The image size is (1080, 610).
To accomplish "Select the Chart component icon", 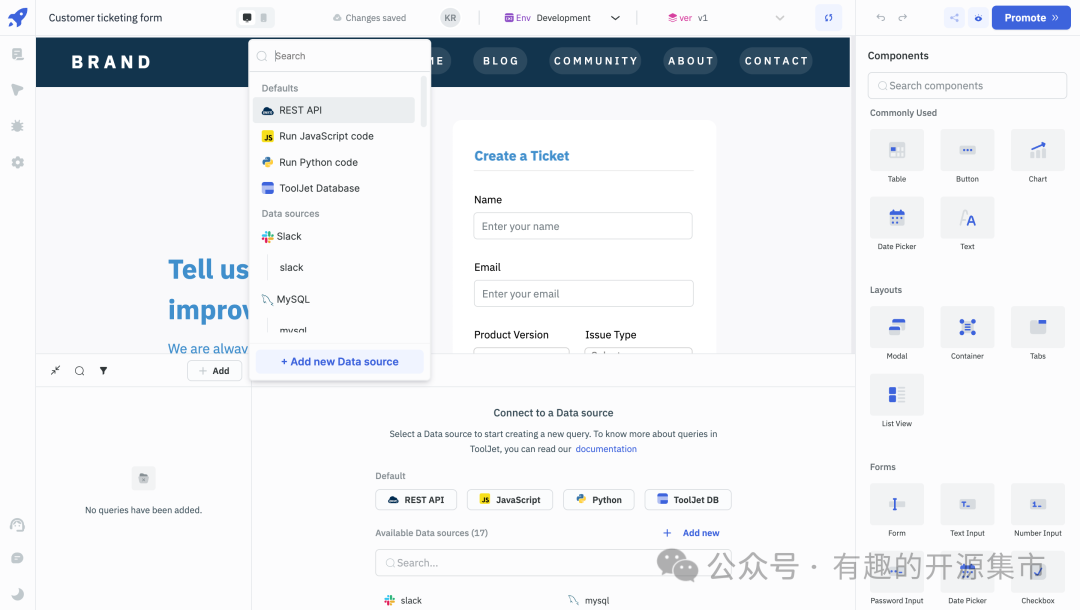I will 1037,150.
